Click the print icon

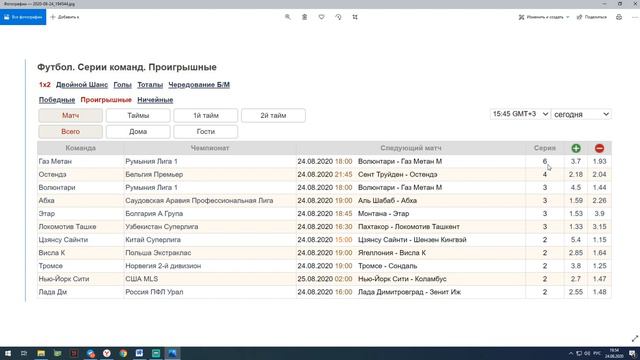click(619, 17)
